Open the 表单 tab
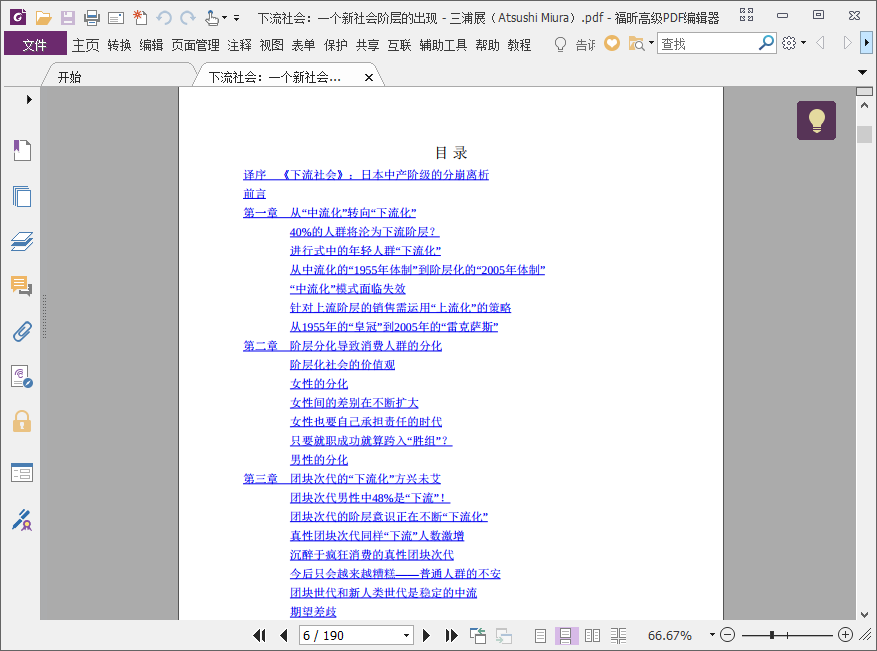Viewport: 877px width, 651px height. [303, 45]
